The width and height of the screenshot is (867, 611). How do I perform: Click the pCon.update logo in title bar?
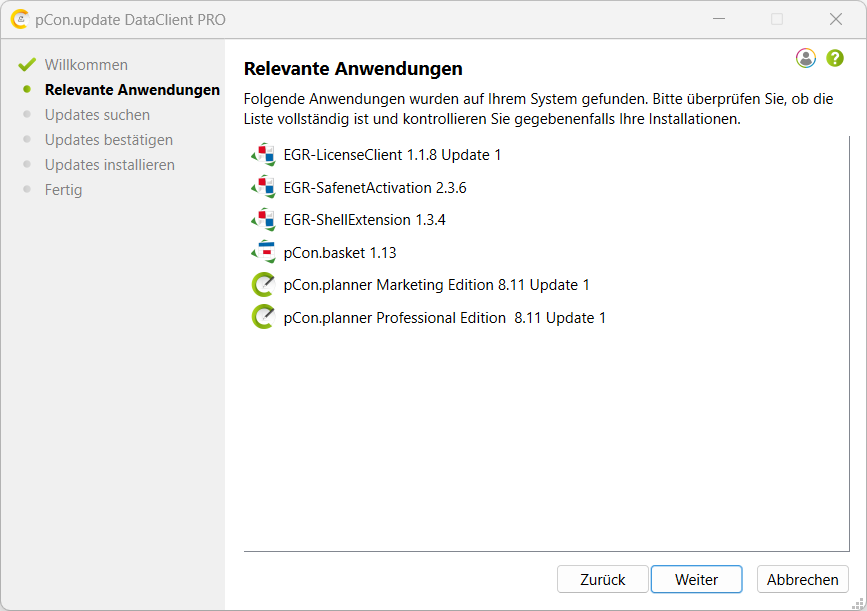[x=20, y=19]
